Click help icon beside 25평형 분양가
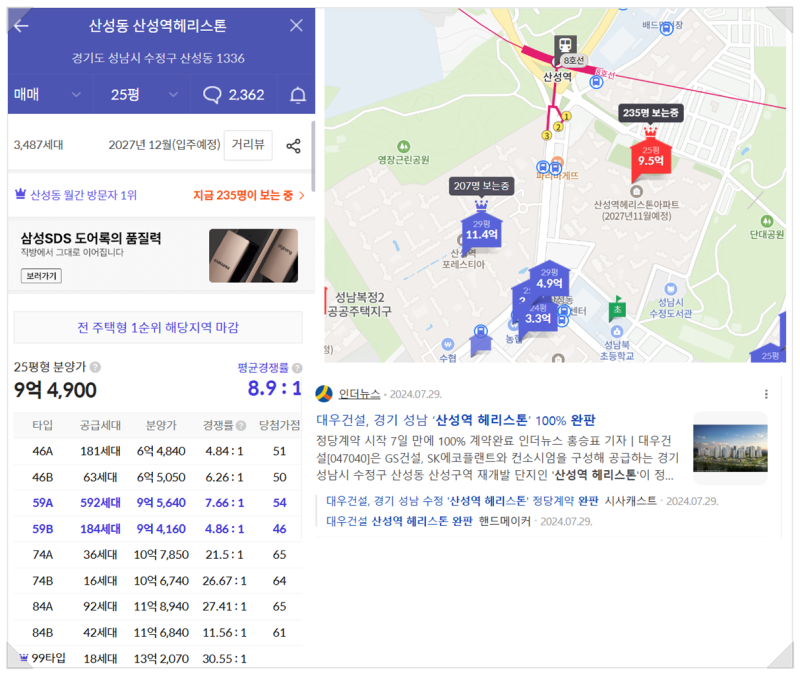Viewport: 800px width, 675px height. click(x=95, y=367)
